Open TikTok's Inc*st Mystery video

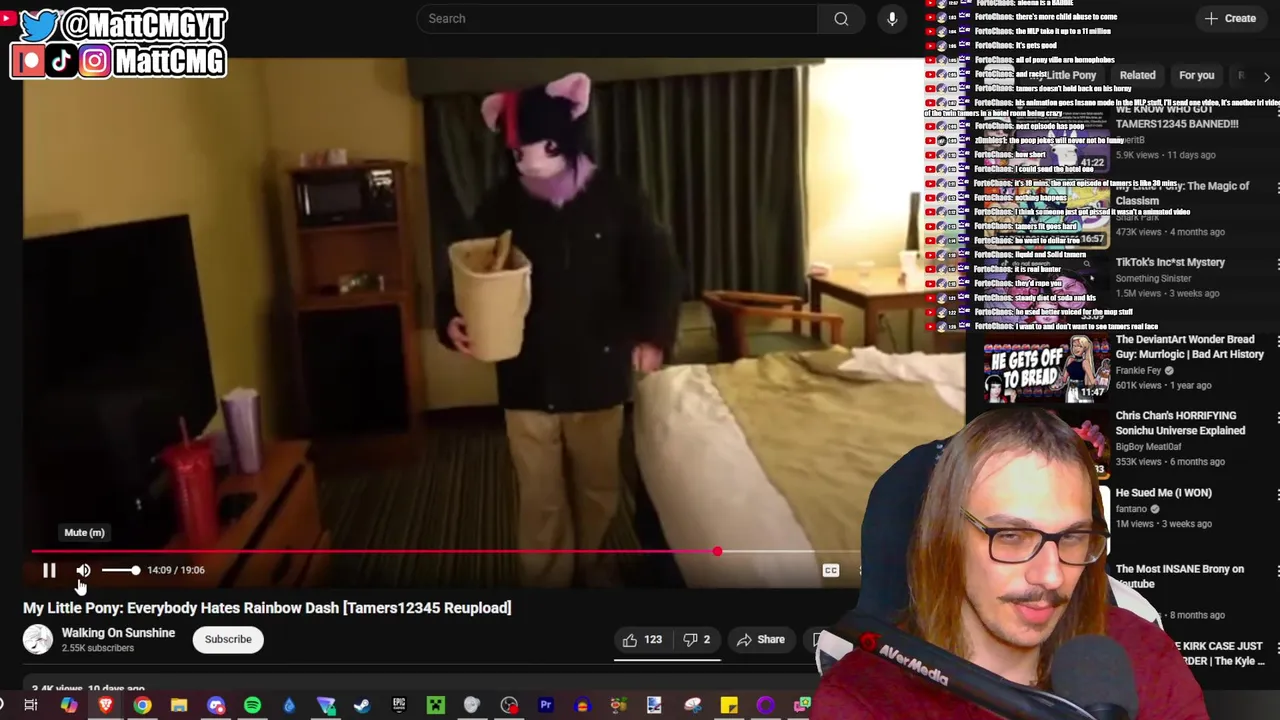(1170, 262)
